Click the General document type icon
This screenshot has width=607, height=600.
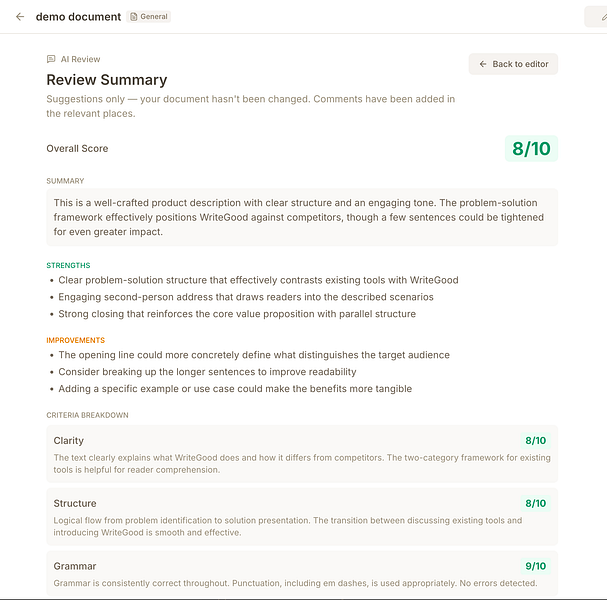click(x=134, y=17)
